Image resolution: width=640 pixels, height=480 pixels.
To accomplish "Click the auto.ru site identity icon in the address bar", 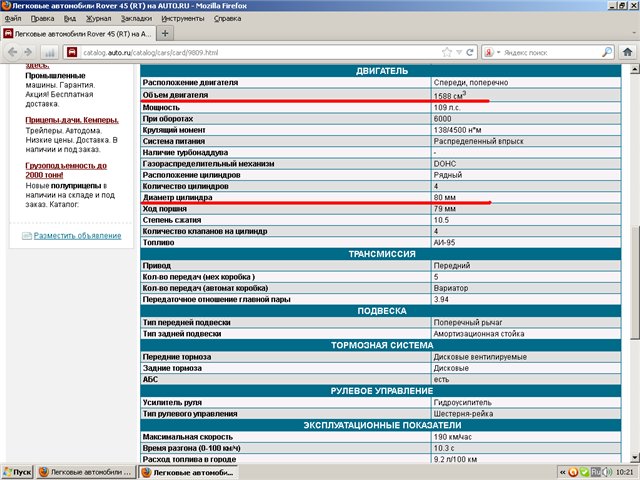I will (x=72, y=52).
